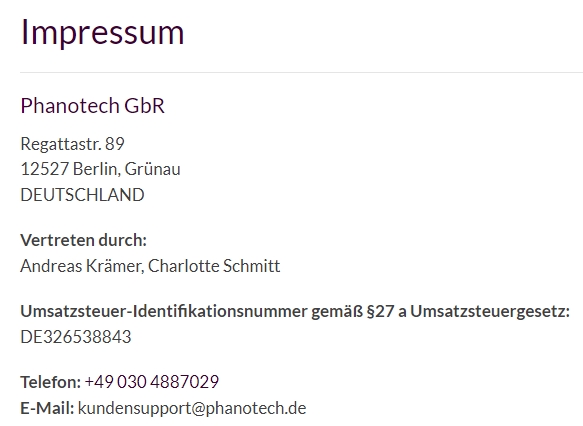Select the Phanotech GbR company heading

[92, 106]
